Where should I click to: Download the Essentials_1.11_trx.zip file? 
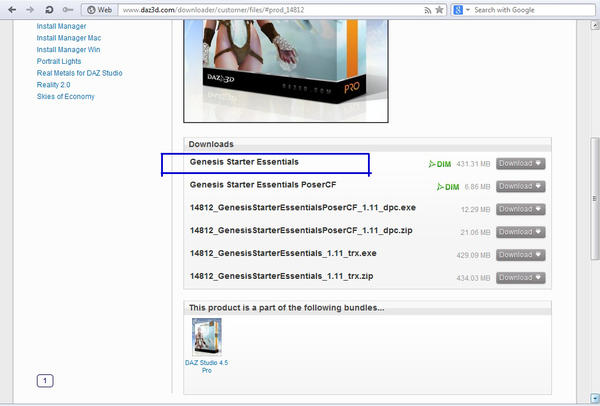(x=520, y=277)
